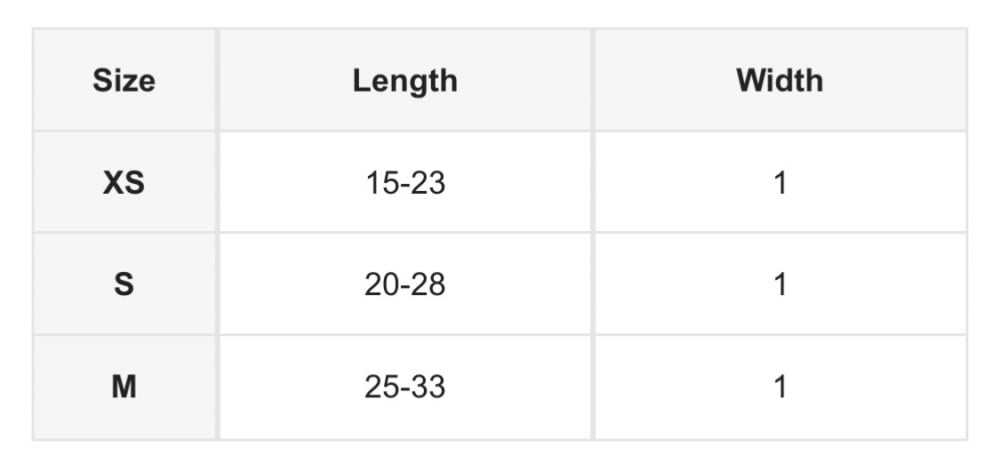Select the word Length in table header

(405, 81)
